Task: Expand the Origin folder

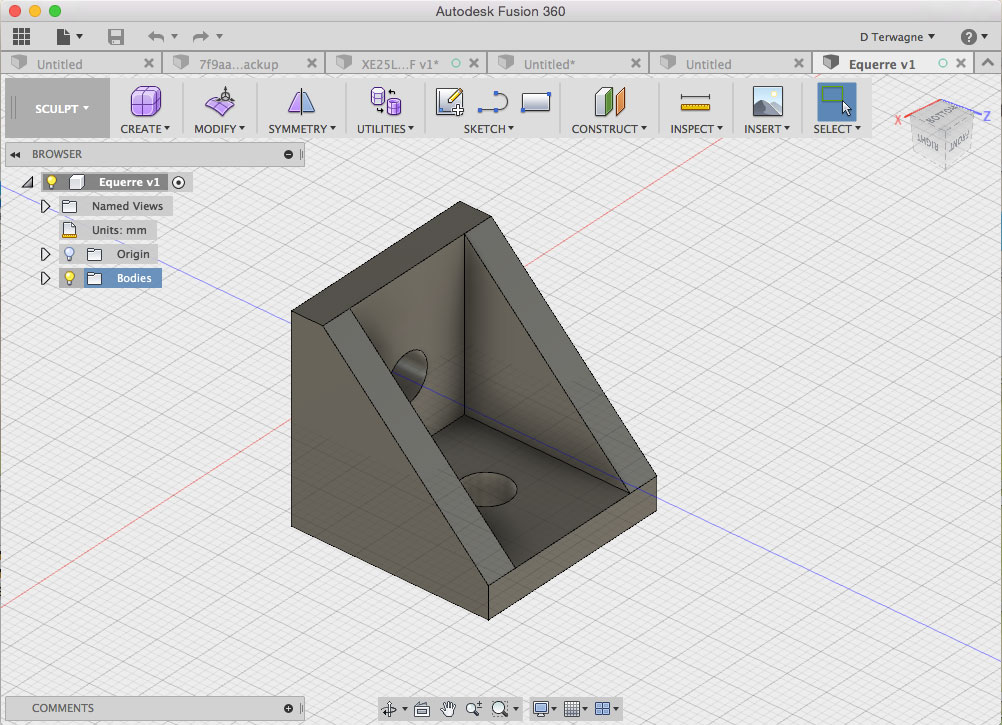Action: pyautogui.click(x=45, y=254)
